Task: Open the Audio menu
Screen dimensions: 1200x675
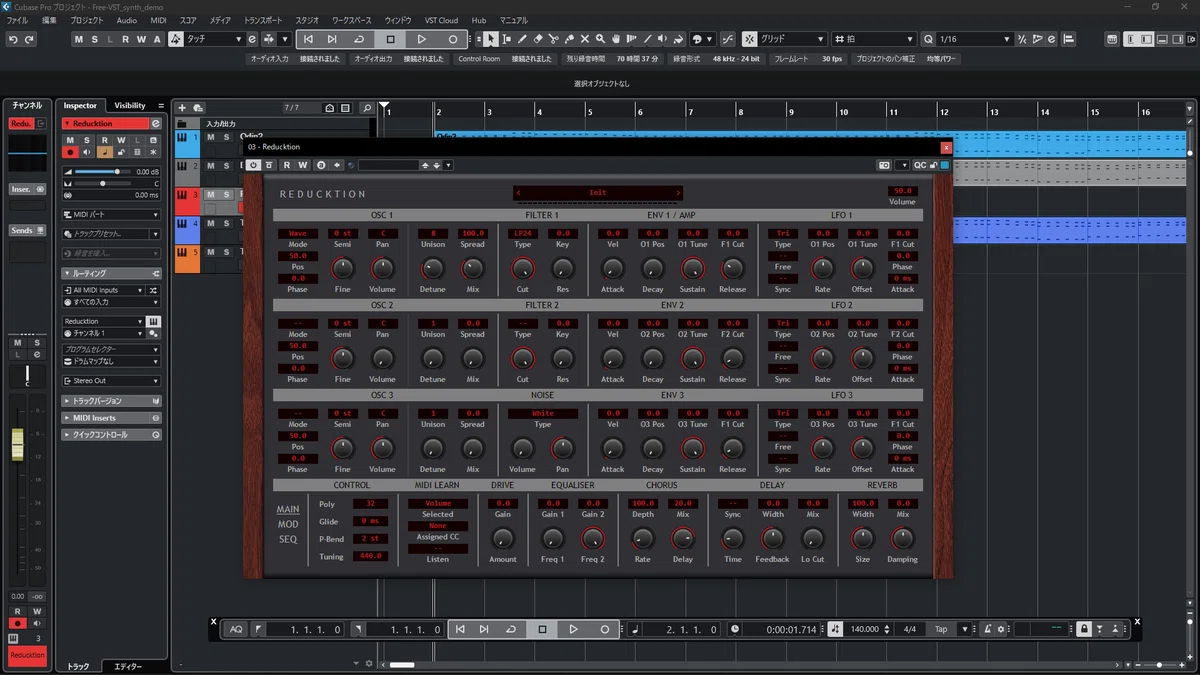Action: [x=126, y=20]
